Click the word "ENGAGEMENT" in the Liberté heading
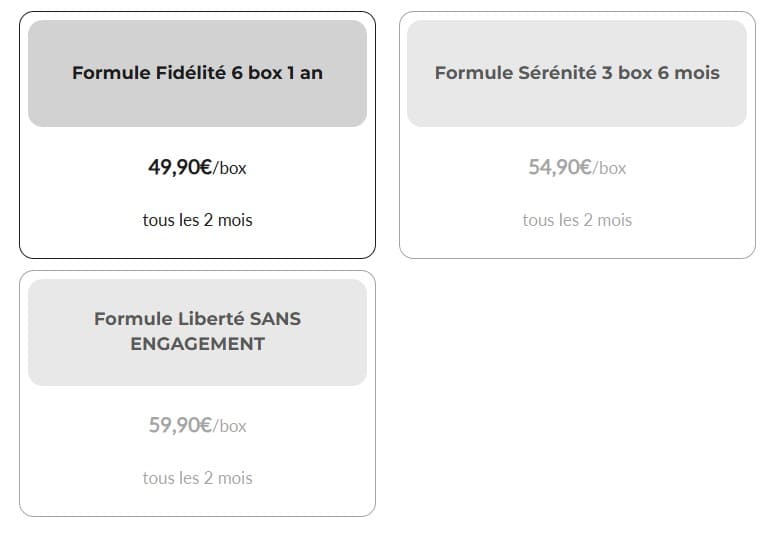The image size is (776, 541). pyautogui.click(x=197, y=344)
